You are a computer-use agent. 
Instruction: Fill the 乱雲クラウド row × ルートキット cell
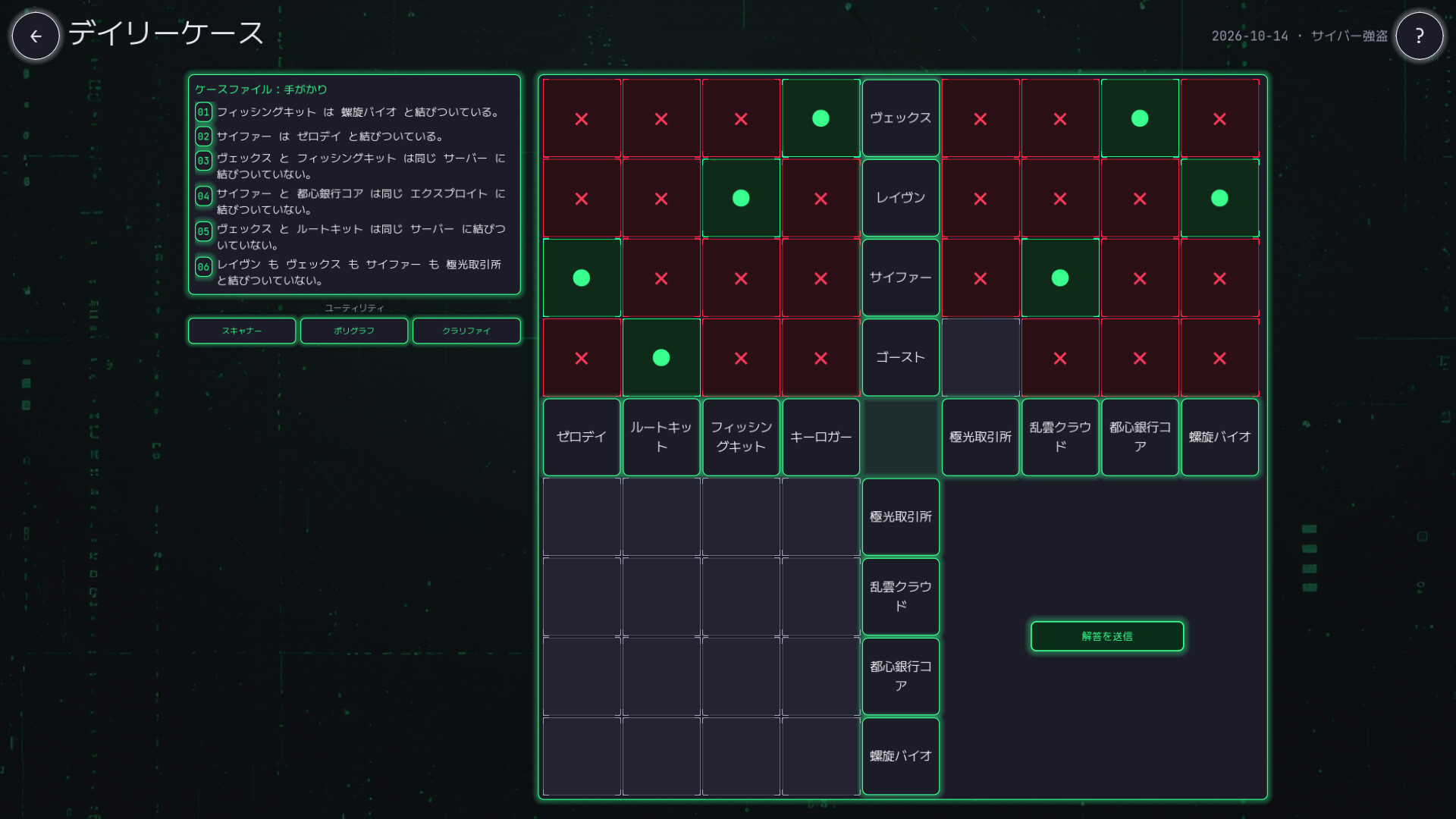coord(661,596)
